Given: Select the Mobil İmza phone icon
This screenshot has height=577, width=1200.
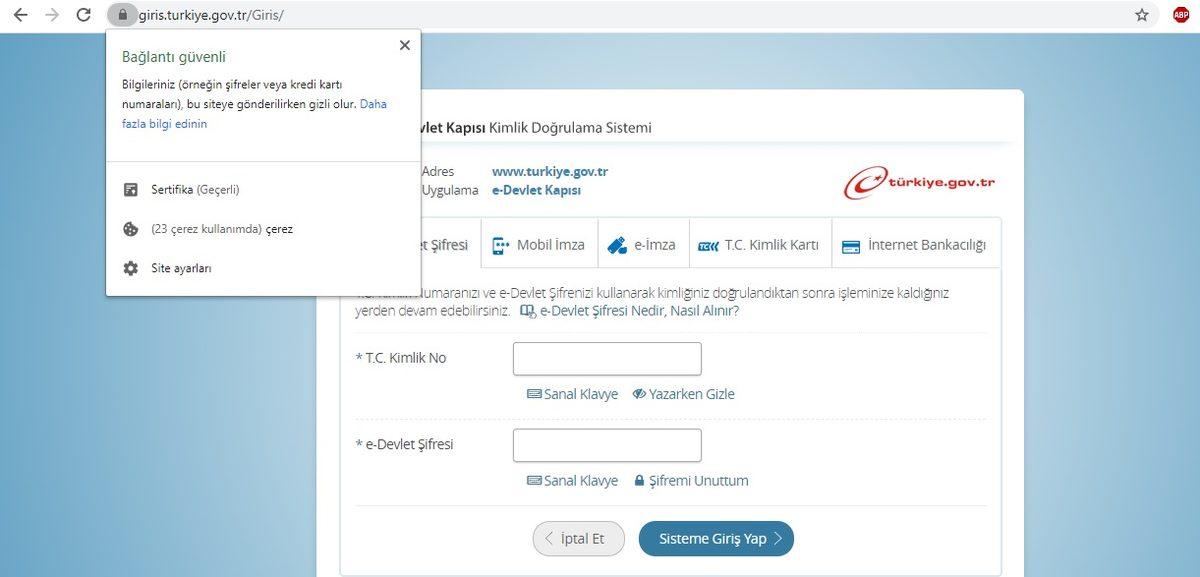Looking at the screenshot, I should click(498, 243).
